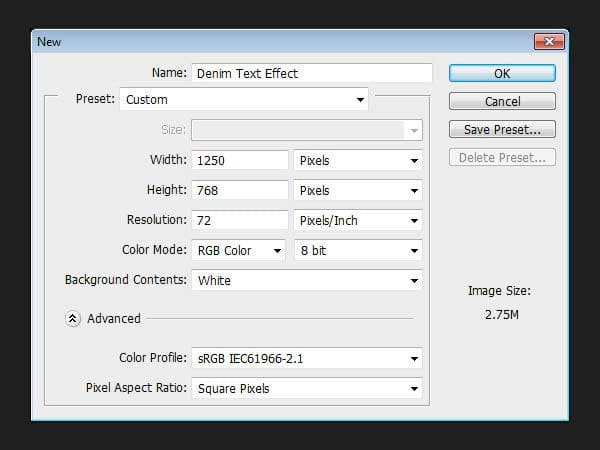Click the disabled Size dropdown arrow

pyautogui.click(x=414, y=130)
